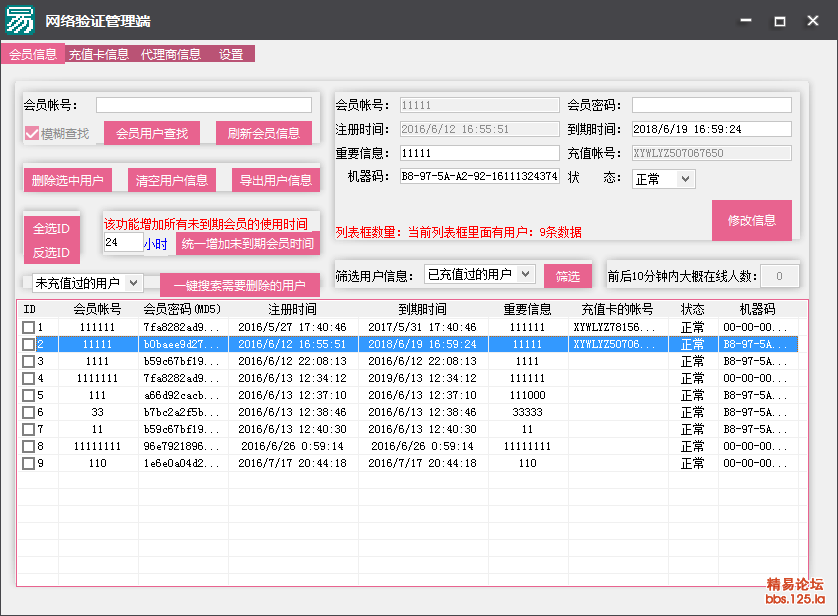Tick the checkbox for row ID 4
This screenshot has height=616, width=838.
(x=28, y=378)
